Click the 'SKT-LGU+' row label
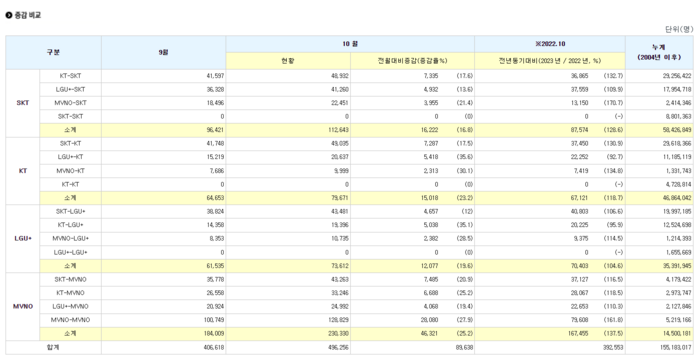This screenshot has height=363, width=700. pos(71,212)
